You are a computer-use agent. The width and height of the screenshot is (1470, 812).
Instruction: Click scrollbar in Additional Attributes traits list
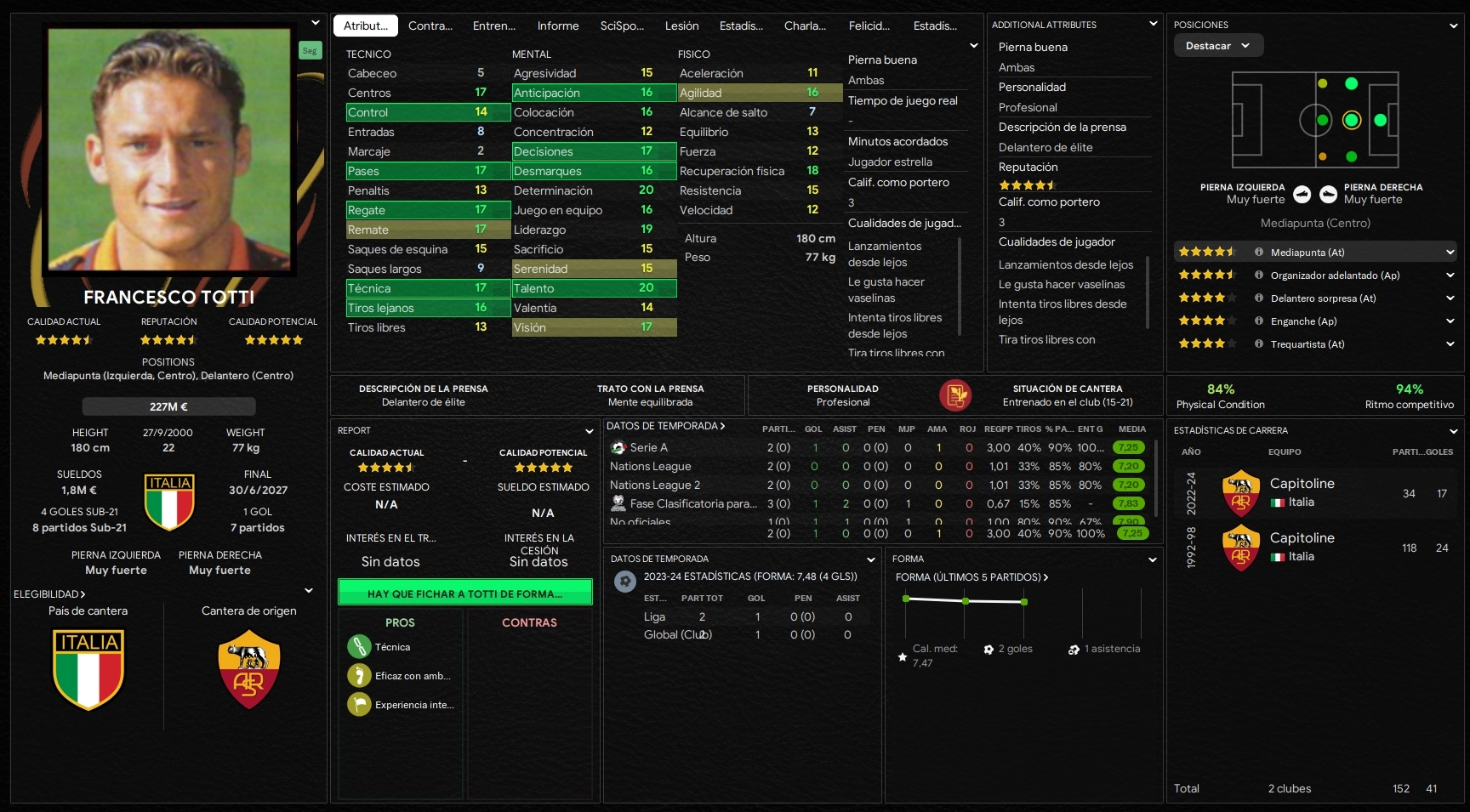click(1148, 292)
